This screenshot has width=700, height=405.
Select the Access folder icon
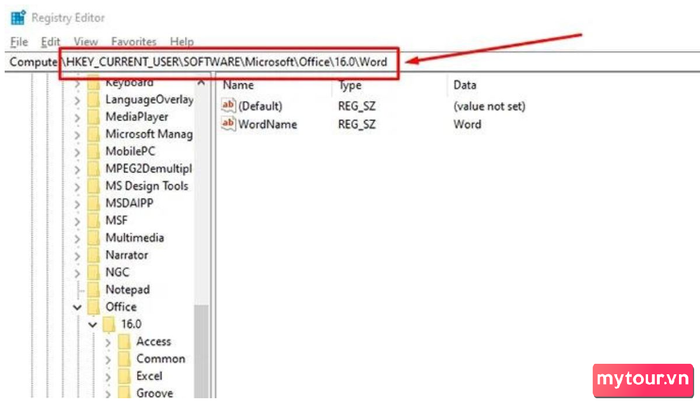tap(125, 342)
